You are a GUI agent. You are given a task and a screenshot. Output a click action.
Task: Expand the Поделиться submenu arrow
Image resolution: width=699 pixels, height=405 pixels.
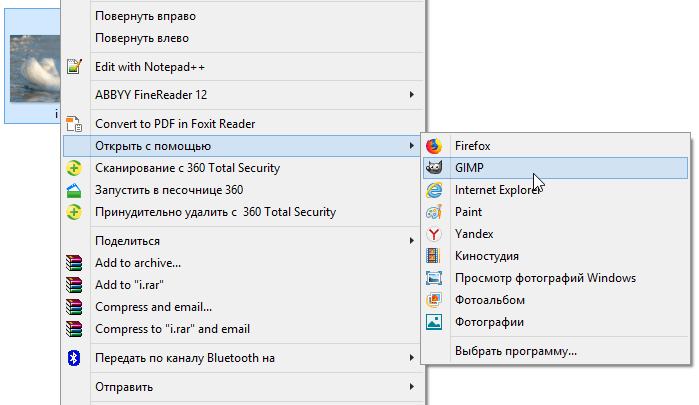pos(411,241)
